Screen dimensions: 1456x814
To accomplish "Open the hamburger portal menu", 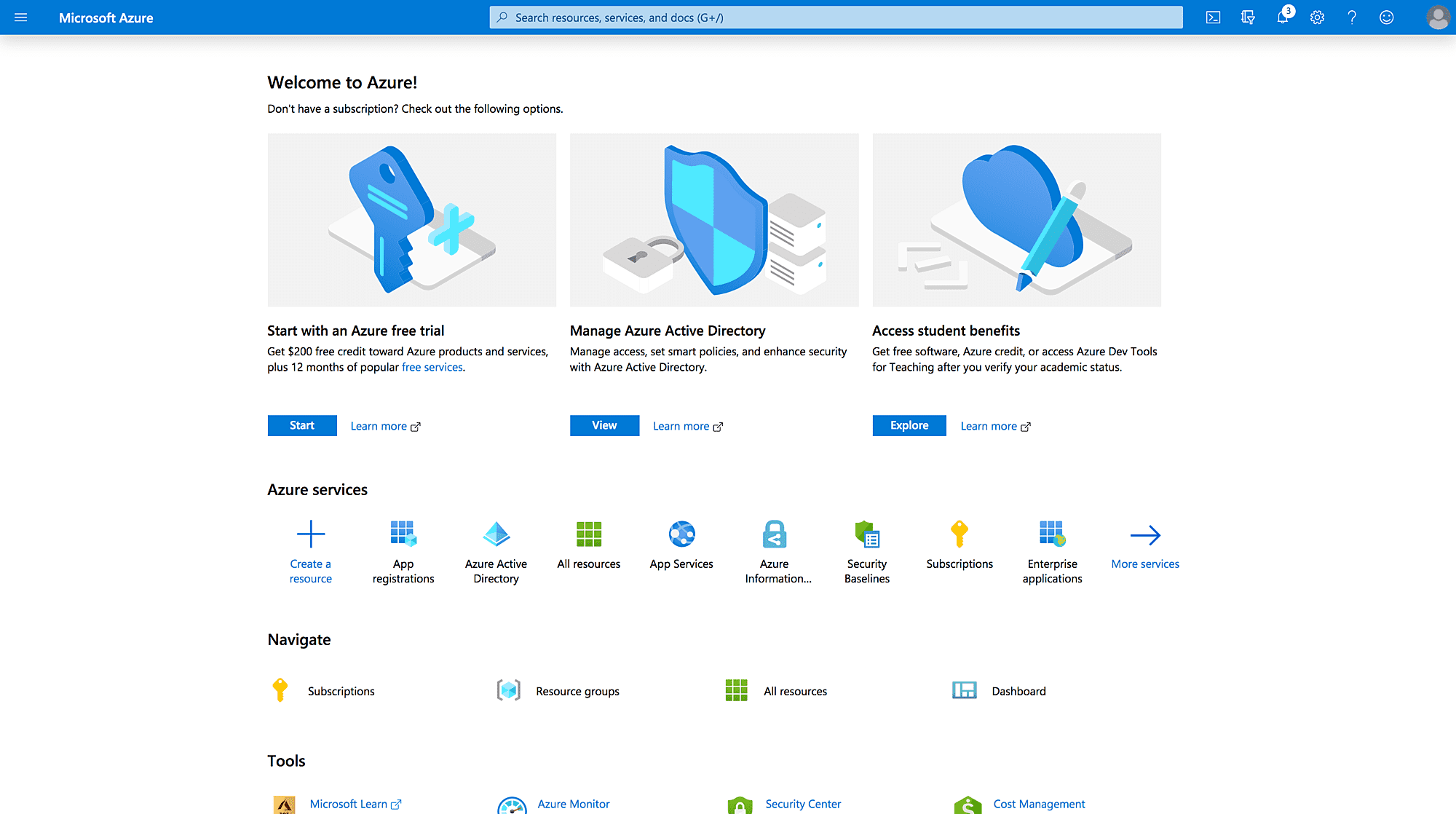I will [20, 17].
